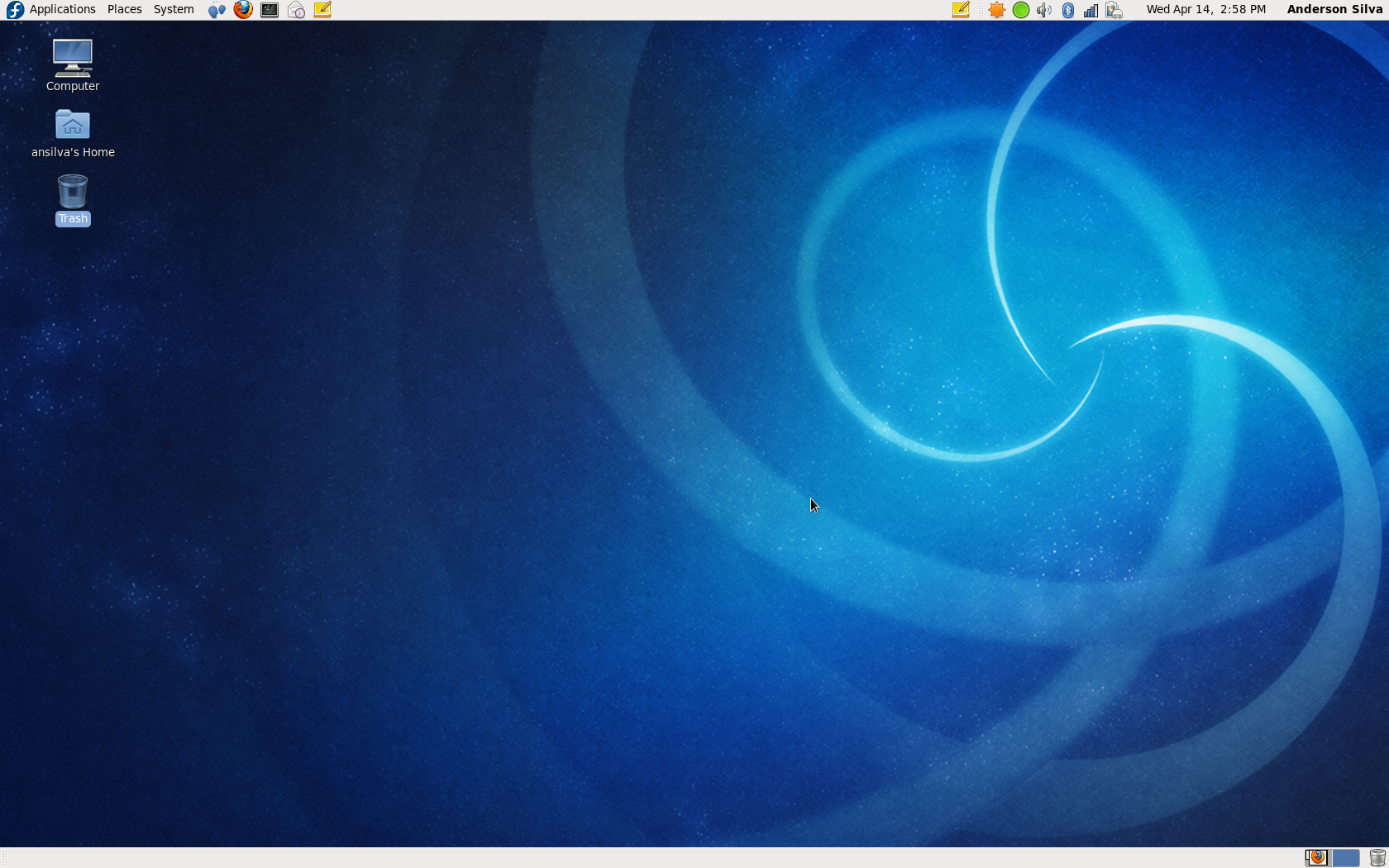1389x868 pixels.
Task: Click the orange sun weather tray icon
Action: (x=997, y=10)
